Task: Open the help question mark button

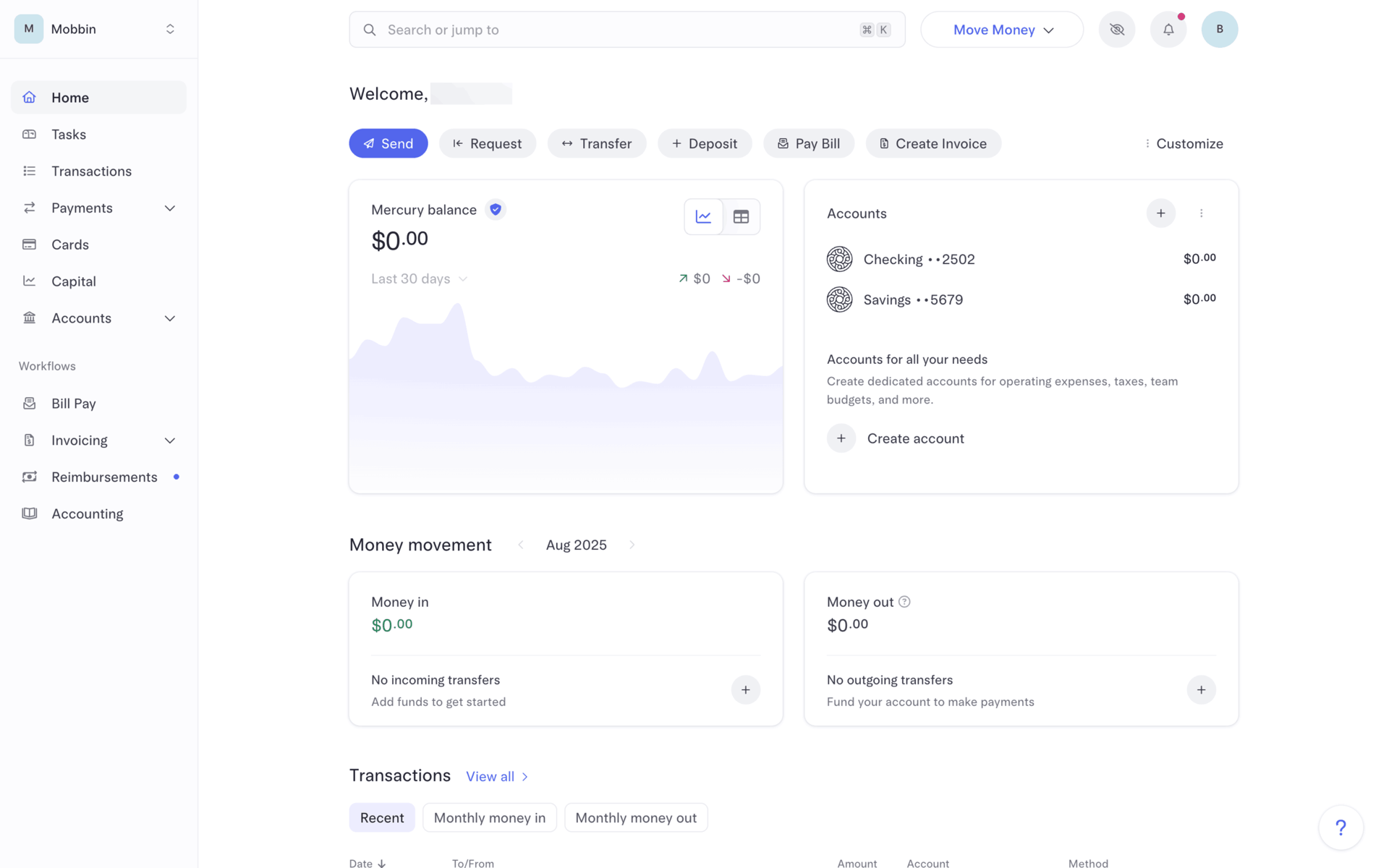Action: [x=1341, y=827]
